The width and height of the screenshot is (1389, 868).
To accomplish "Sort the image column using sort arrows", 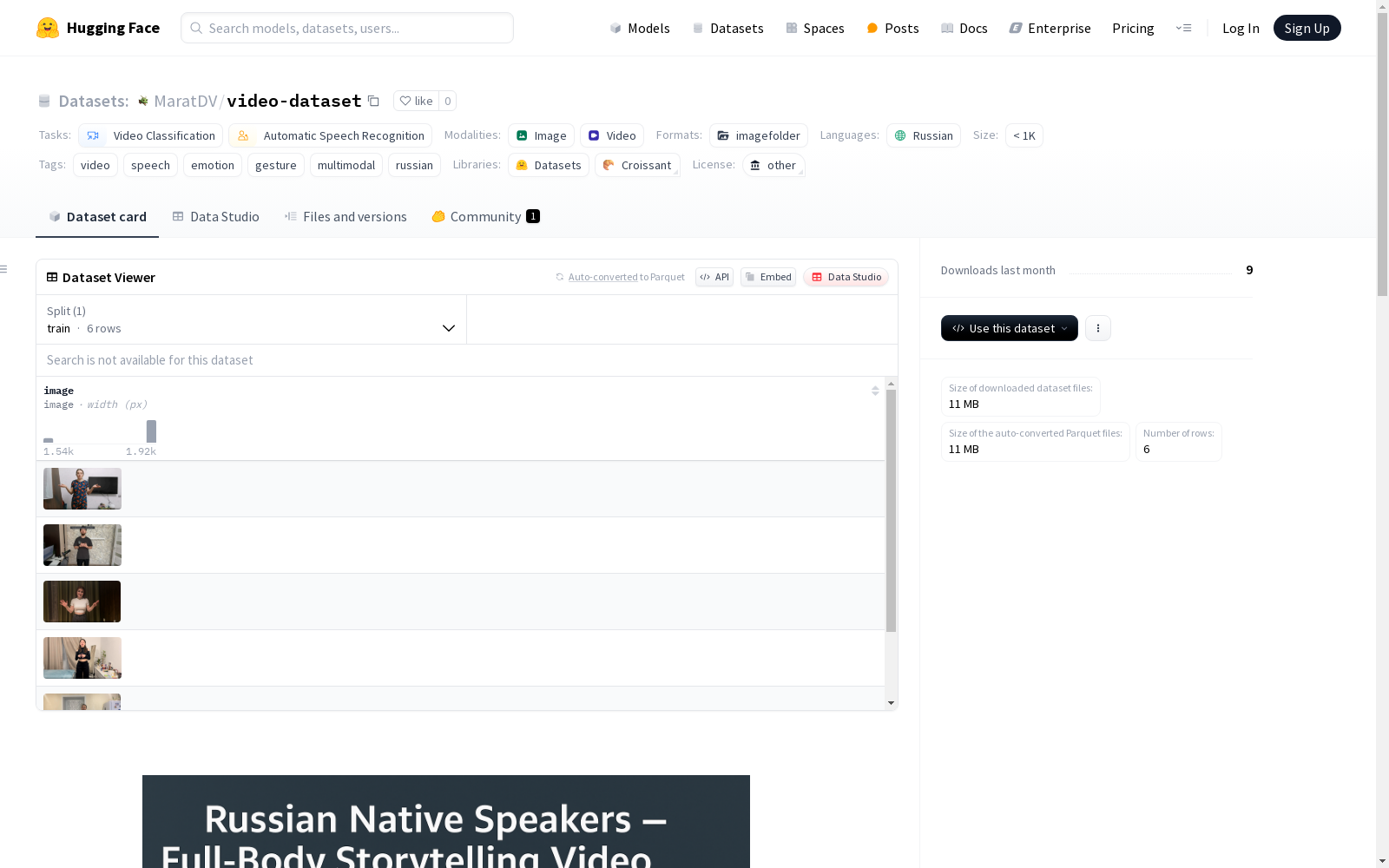I will coord(875,391).
